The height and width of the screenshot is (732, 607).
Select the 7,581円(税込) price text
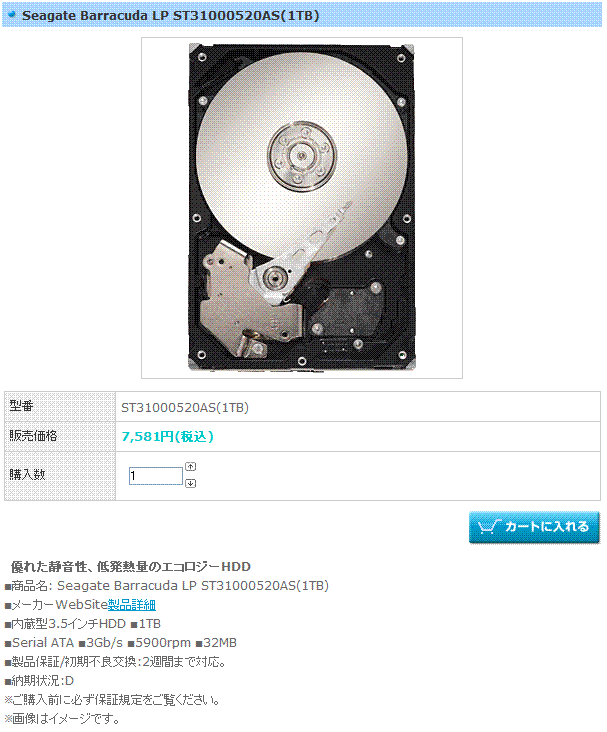click(x=168, y=437)
